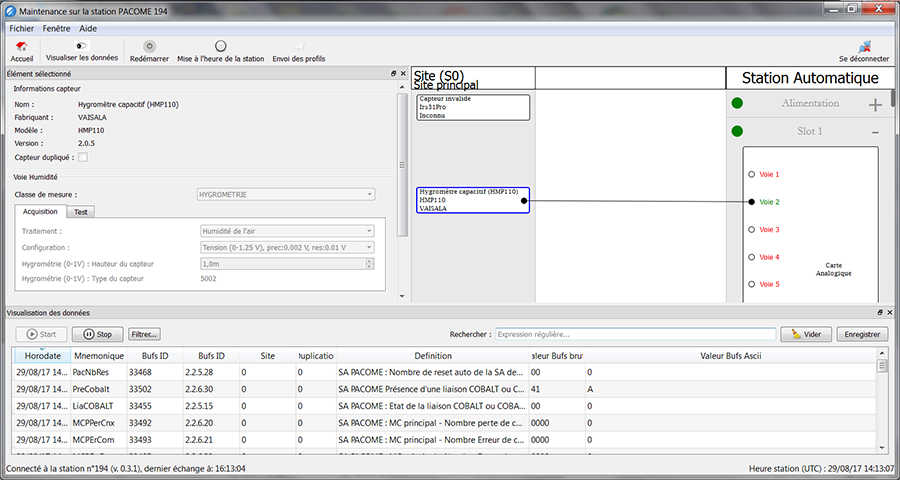This screenshot has width=900, height=480.
Task: Click the Redémarrer restart icon
Action: click(x=149, y=46)
